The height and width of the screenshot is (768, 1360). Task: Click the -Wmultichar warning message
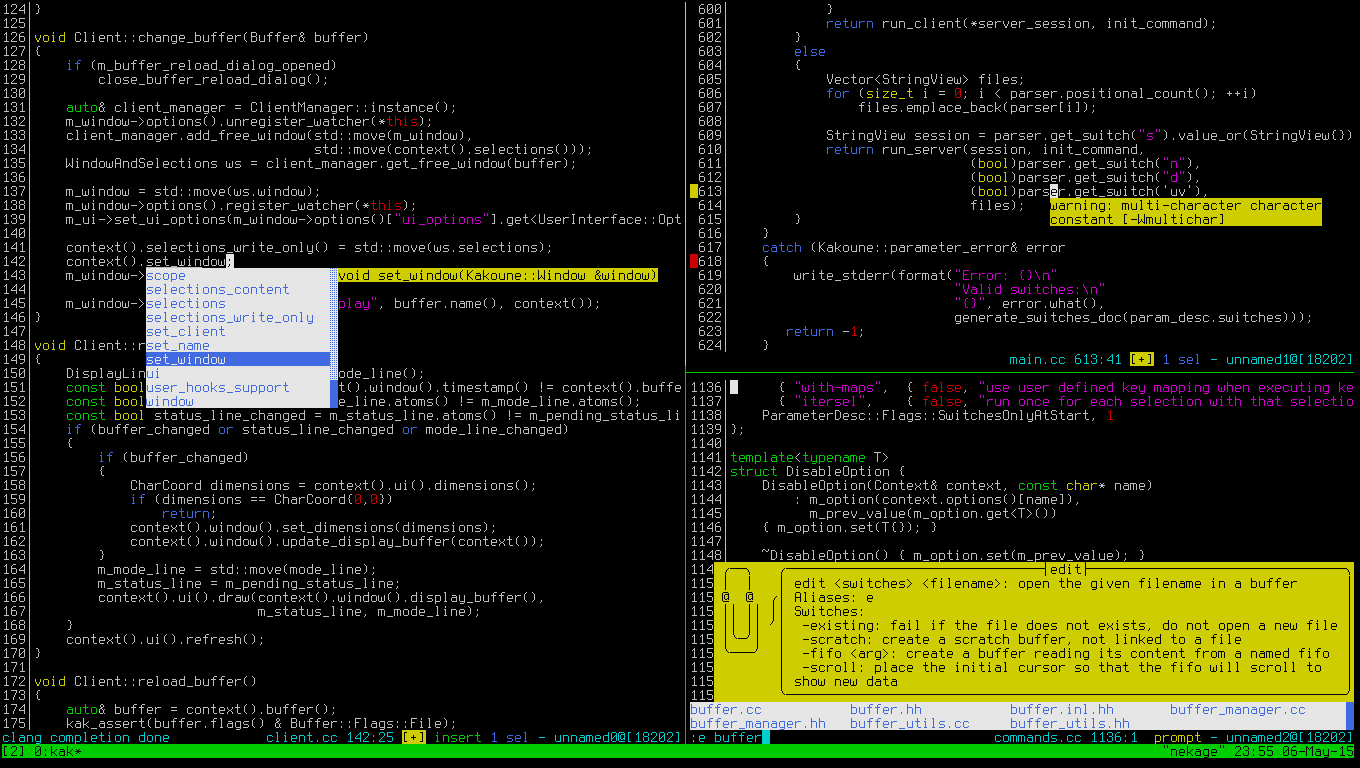click(1185, 205)
